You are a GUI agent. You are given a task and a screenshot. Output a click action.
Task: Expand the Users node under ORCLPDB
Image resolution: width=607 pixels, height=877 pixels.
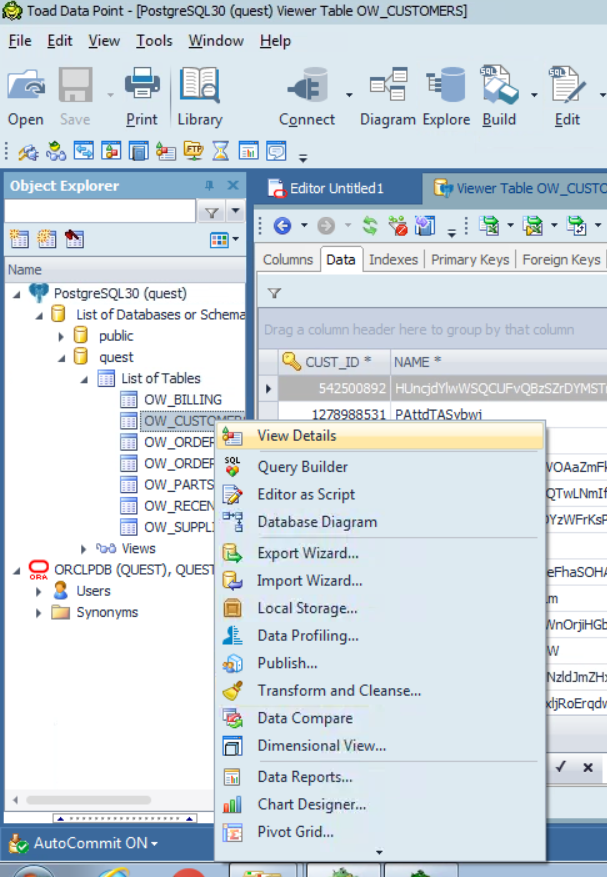point(39,591)
